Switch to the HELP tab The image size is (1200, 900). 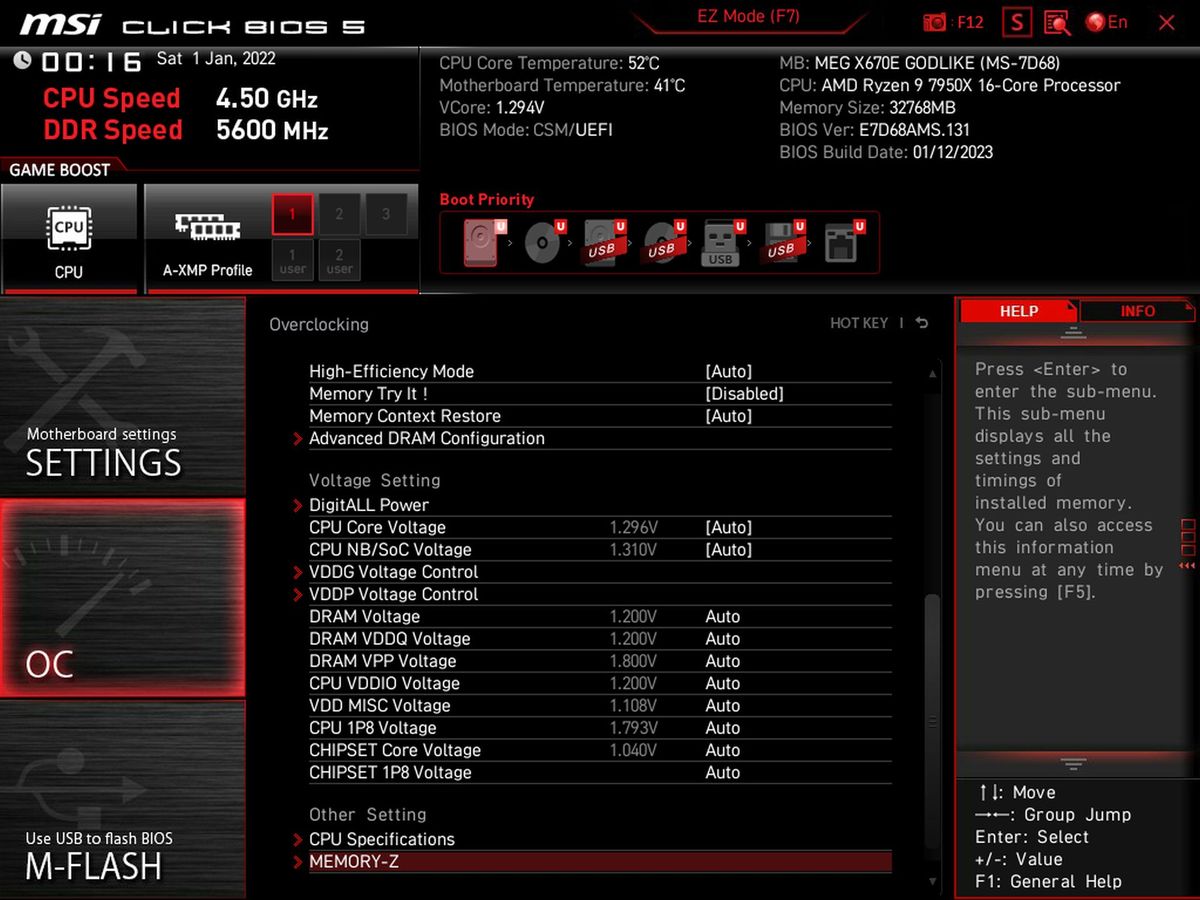pyautogui.click(x=1018, y=311)
